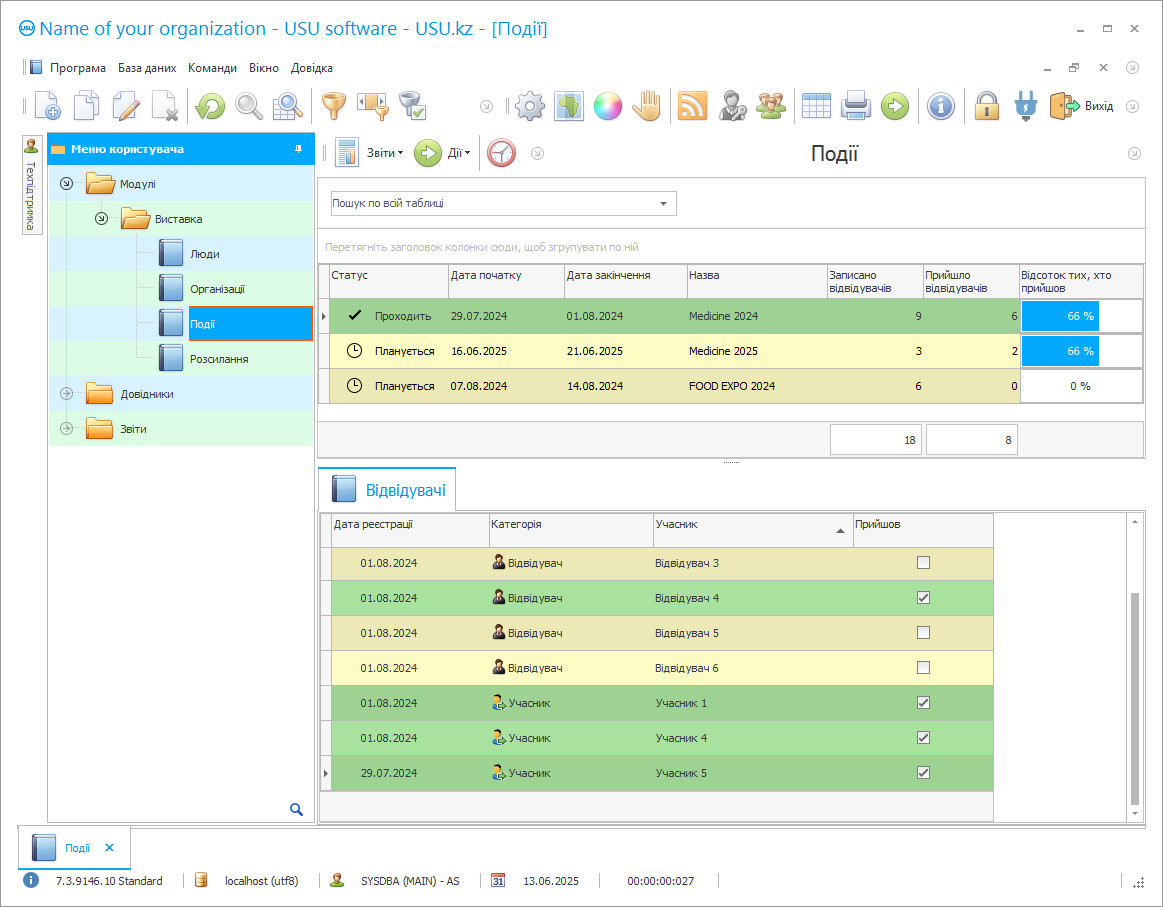
Task: Untick Прийшов for Учасник 4
Action: click(x=923, y=737)
